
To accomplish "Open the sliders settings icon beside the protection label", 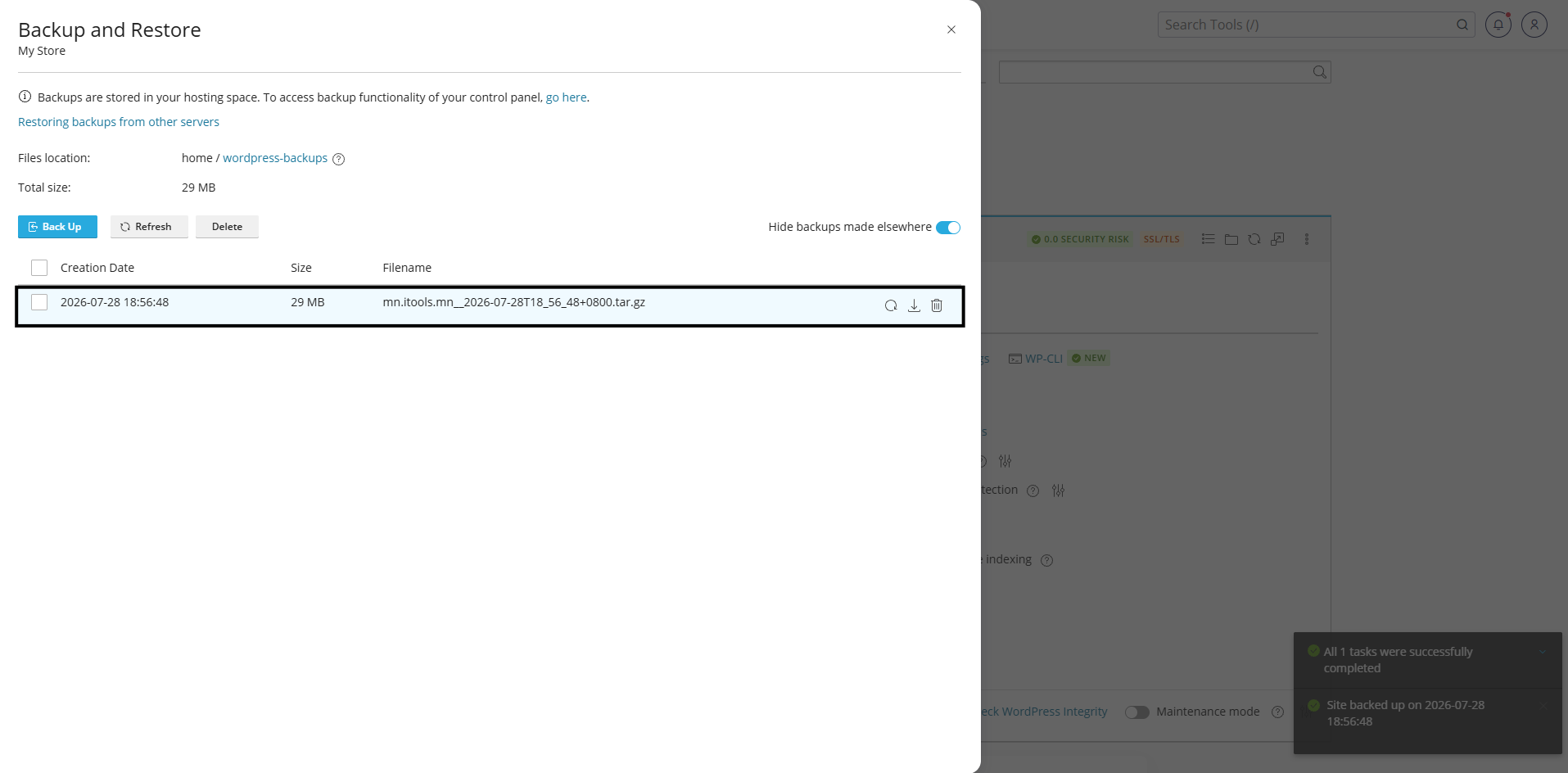I will (x=1059, y=490).
